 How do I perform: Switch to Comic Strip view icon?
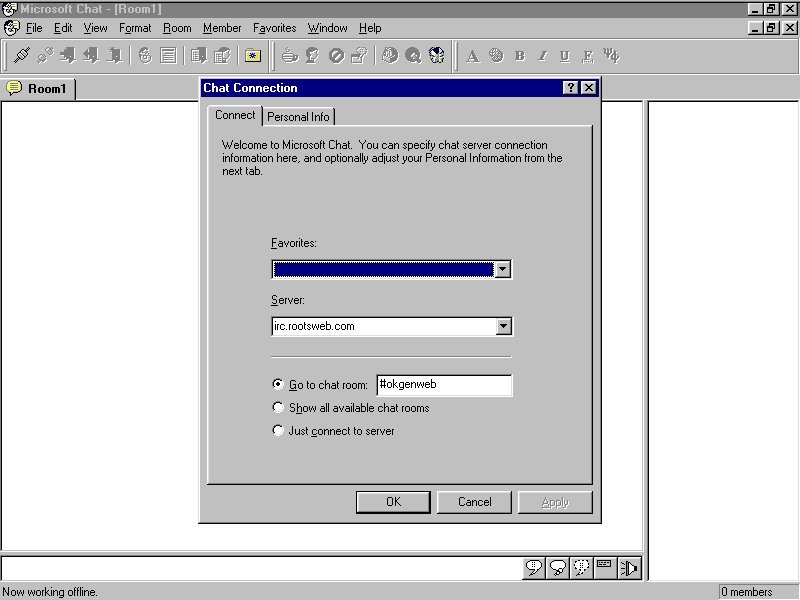tap(145, 55)
